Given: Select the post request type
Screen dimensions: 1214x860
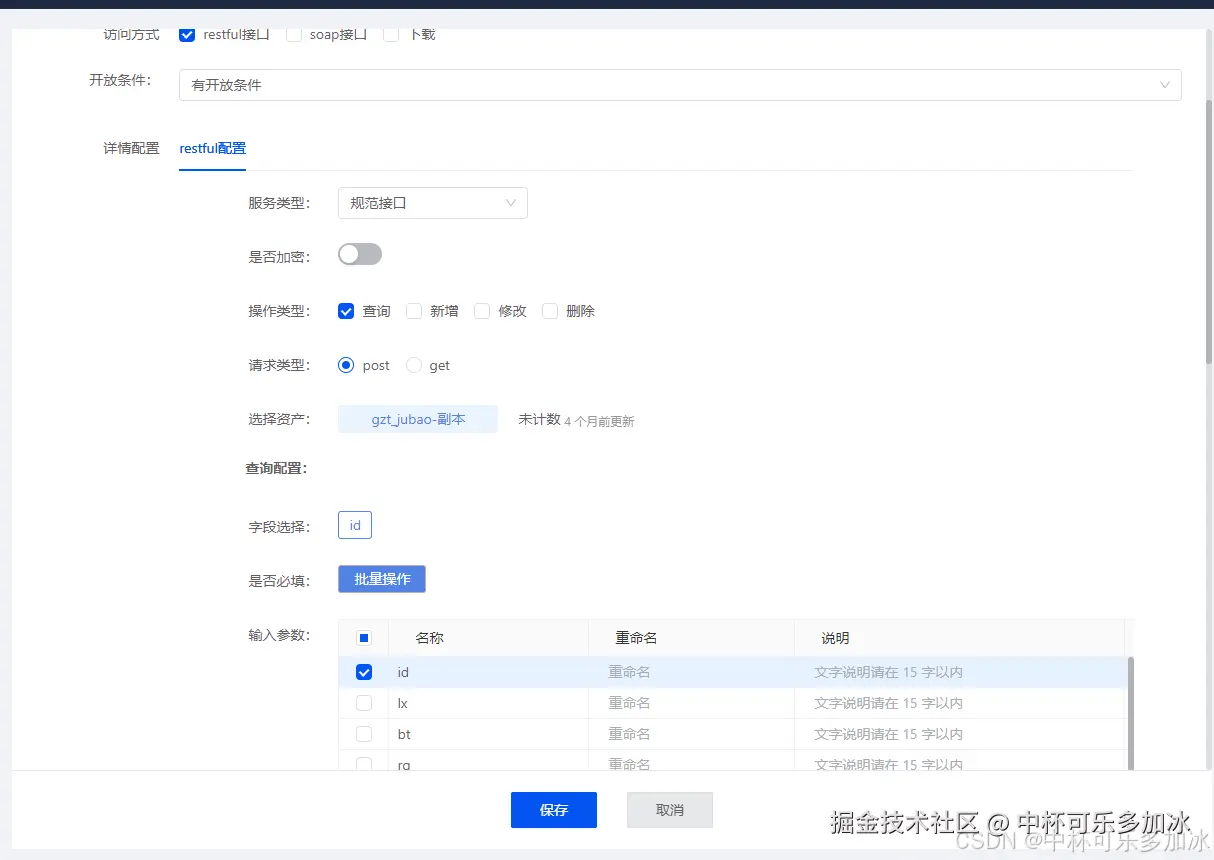Looking at the screenshot, I should 346,365.
